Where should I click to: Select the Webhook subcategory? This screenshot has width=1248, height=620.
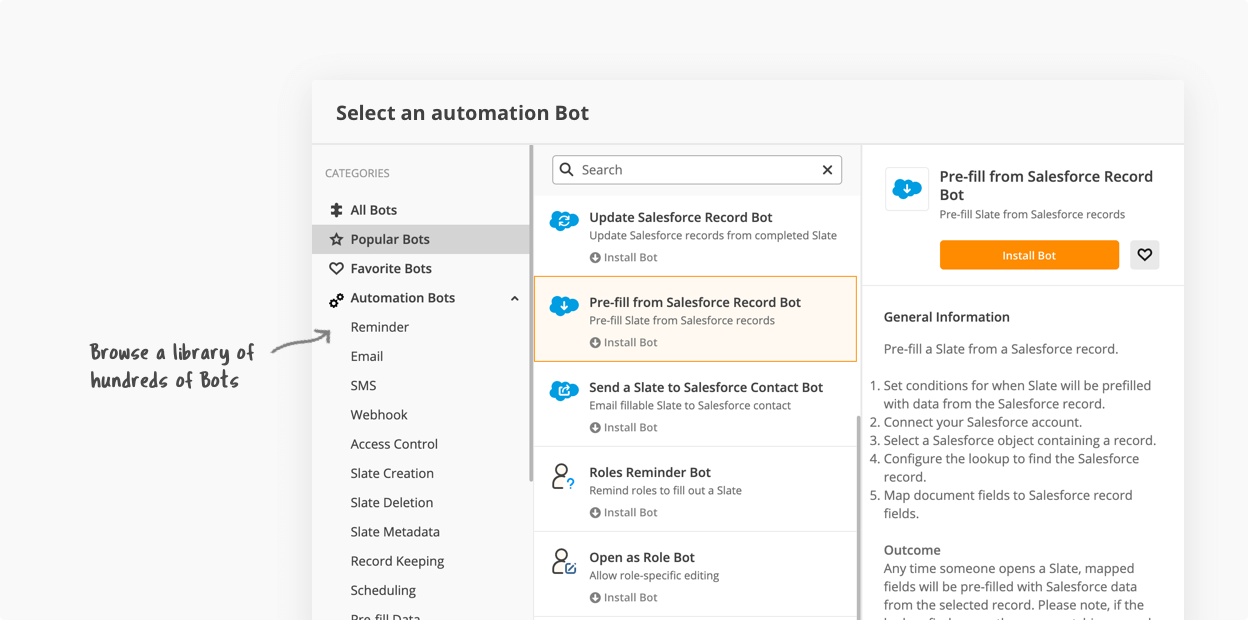click(x=379, y=414)
